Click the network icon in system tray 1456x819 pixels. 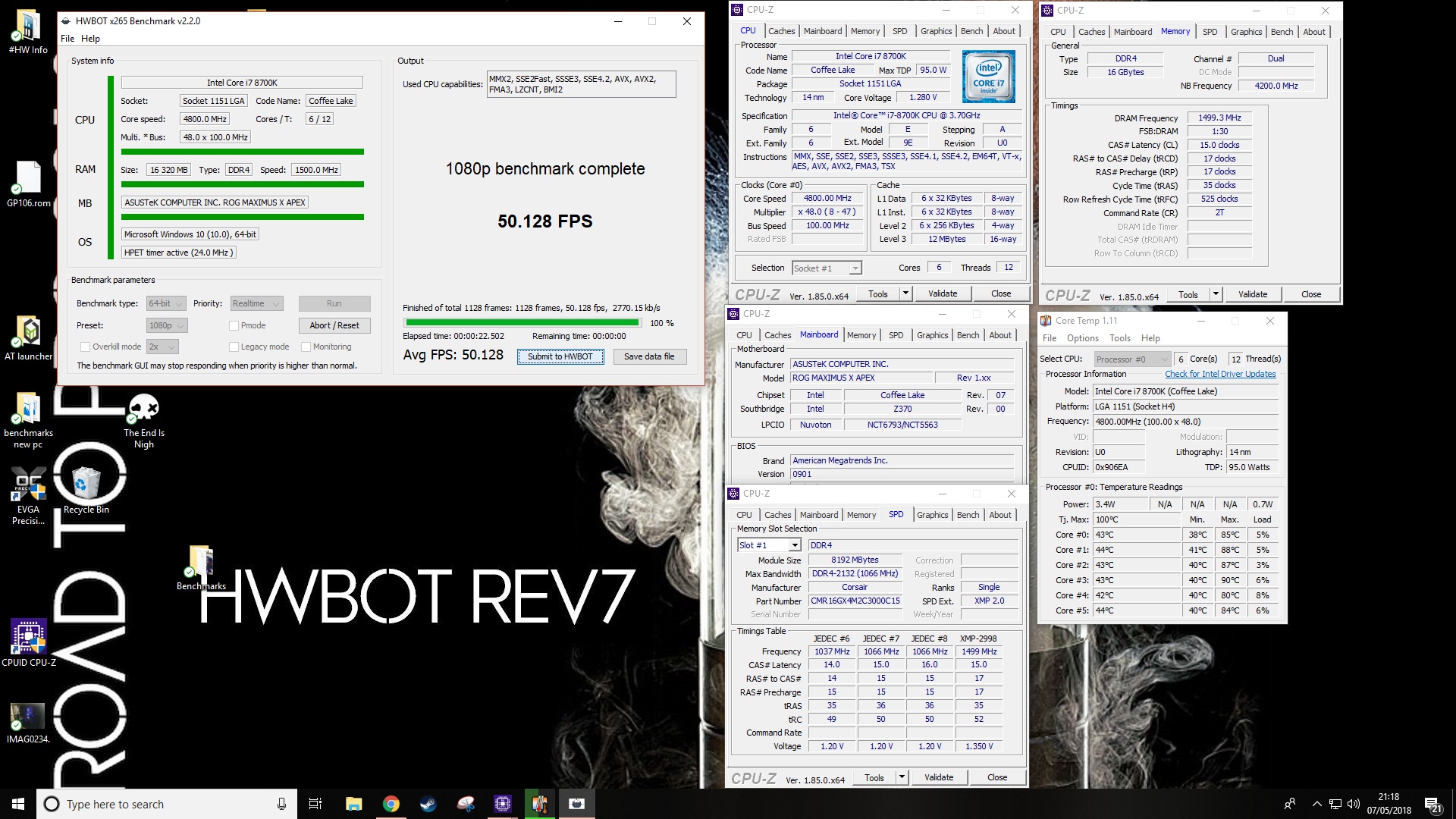point(1335,804)
